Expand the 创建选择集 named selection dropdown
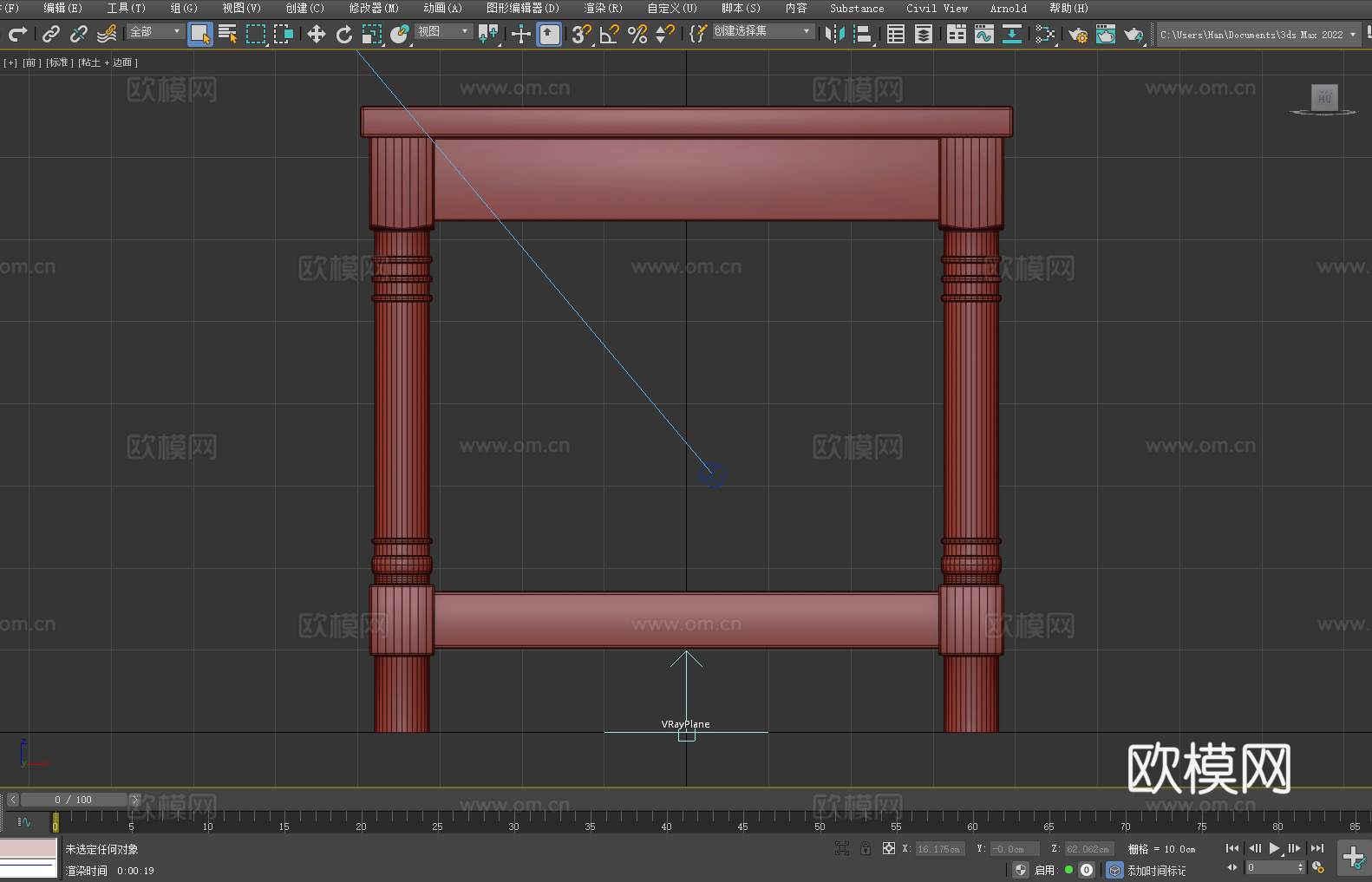Screen dimensions: 1372x882 (763, 31)
